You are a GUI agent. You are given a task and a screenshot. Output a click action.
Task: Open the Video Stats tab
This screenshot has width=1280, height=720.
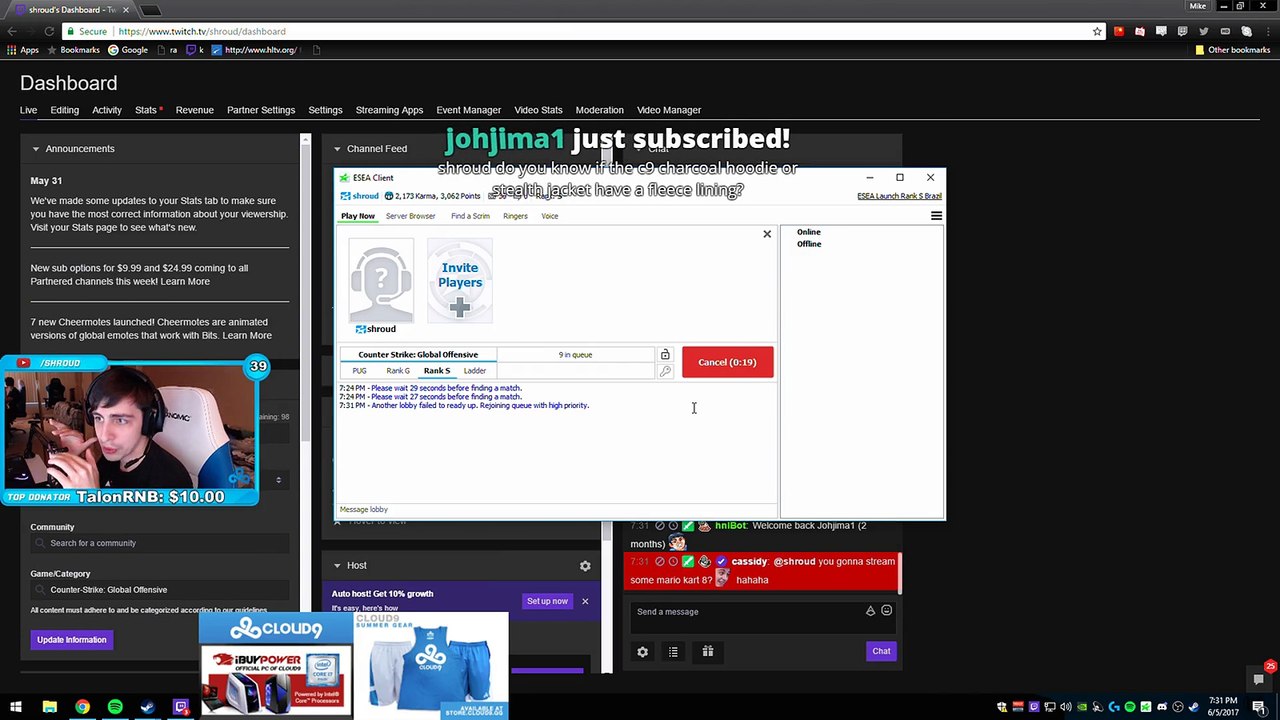[538, 110]
